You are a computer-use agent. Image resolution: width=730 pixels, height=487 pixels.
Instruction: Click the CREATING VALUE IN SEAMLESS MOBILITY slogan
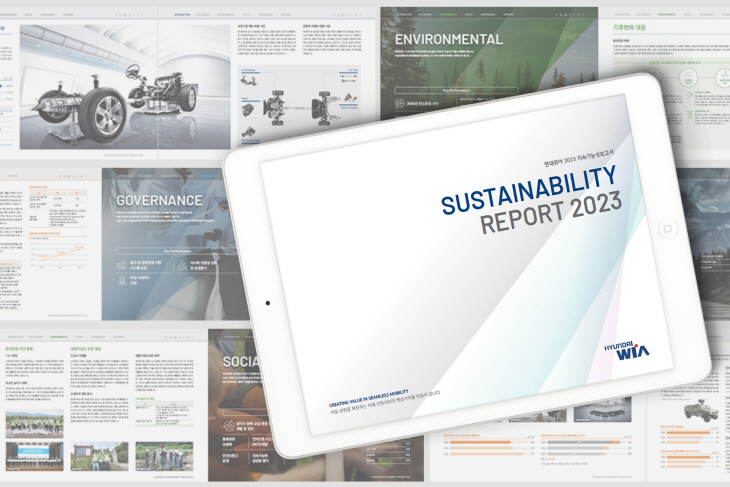coord(369,398)
